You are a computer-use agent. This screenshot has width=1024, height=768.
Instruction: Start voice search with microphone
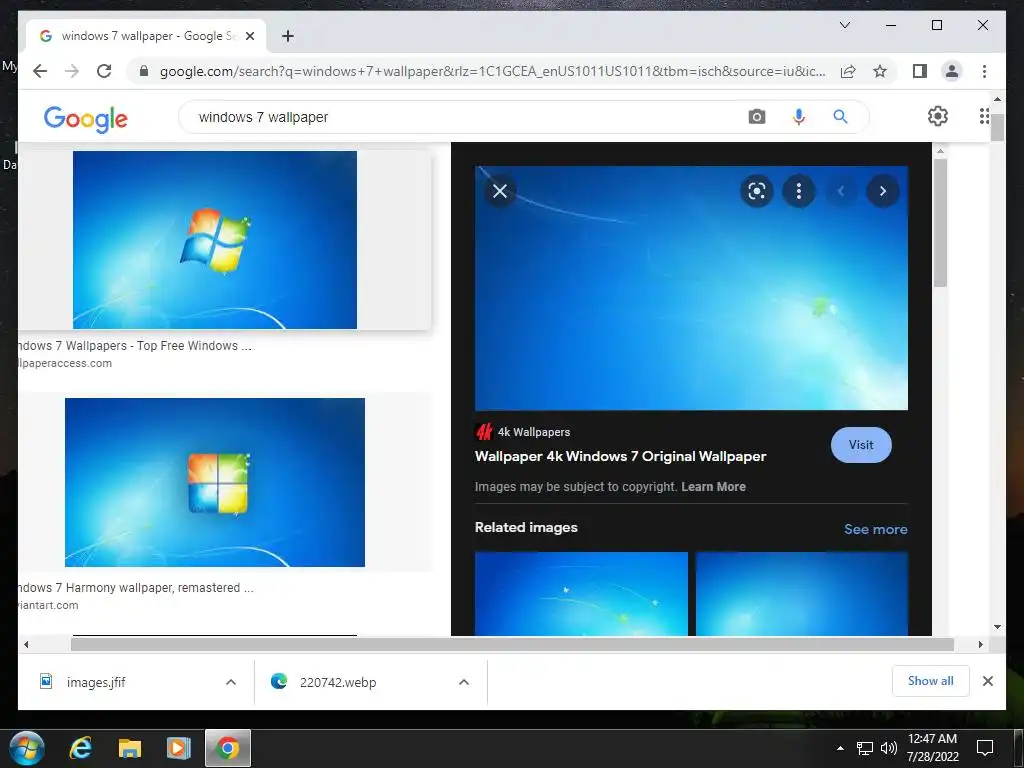click(x=798, y=117)
